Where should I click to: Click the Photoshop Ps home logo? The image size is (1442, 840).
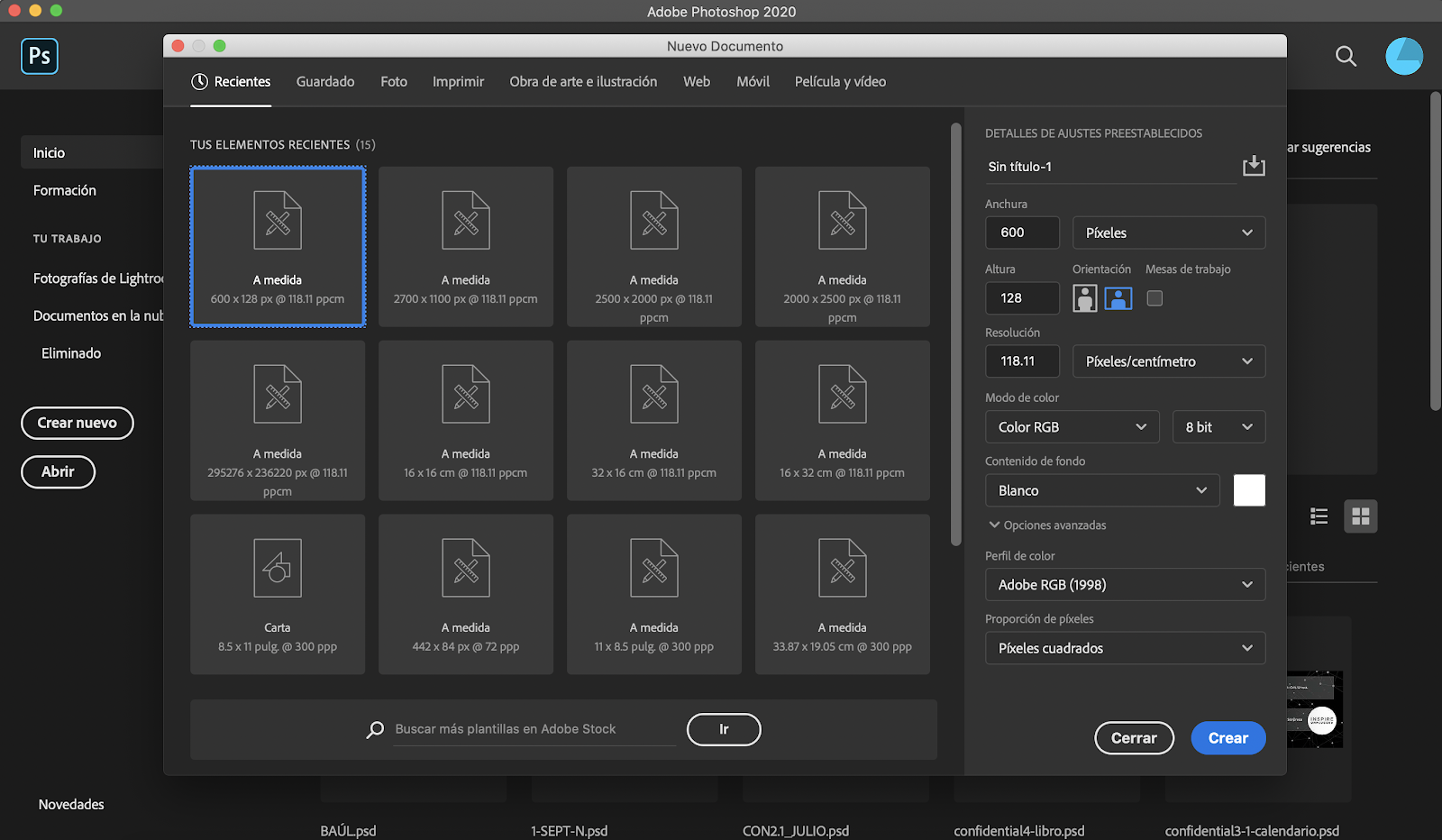pos(40,56)
